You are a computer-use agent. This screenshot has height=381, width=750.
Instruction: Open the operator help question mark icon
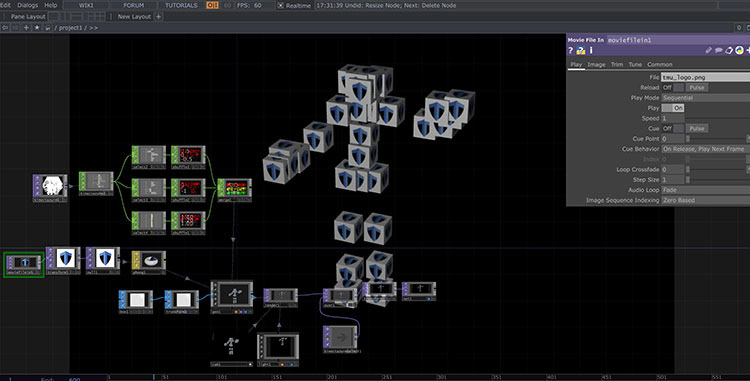click(570, 50)
